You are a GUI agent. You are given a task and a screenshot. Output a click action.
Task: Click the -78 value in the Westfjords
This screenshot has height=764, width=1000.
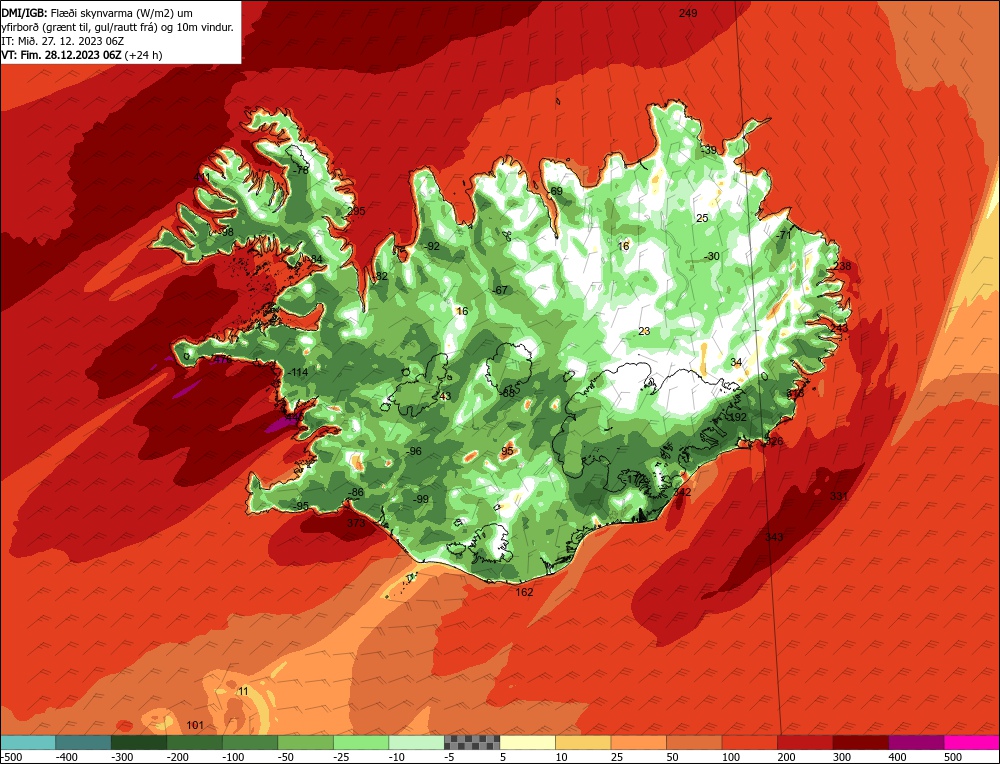299,170
